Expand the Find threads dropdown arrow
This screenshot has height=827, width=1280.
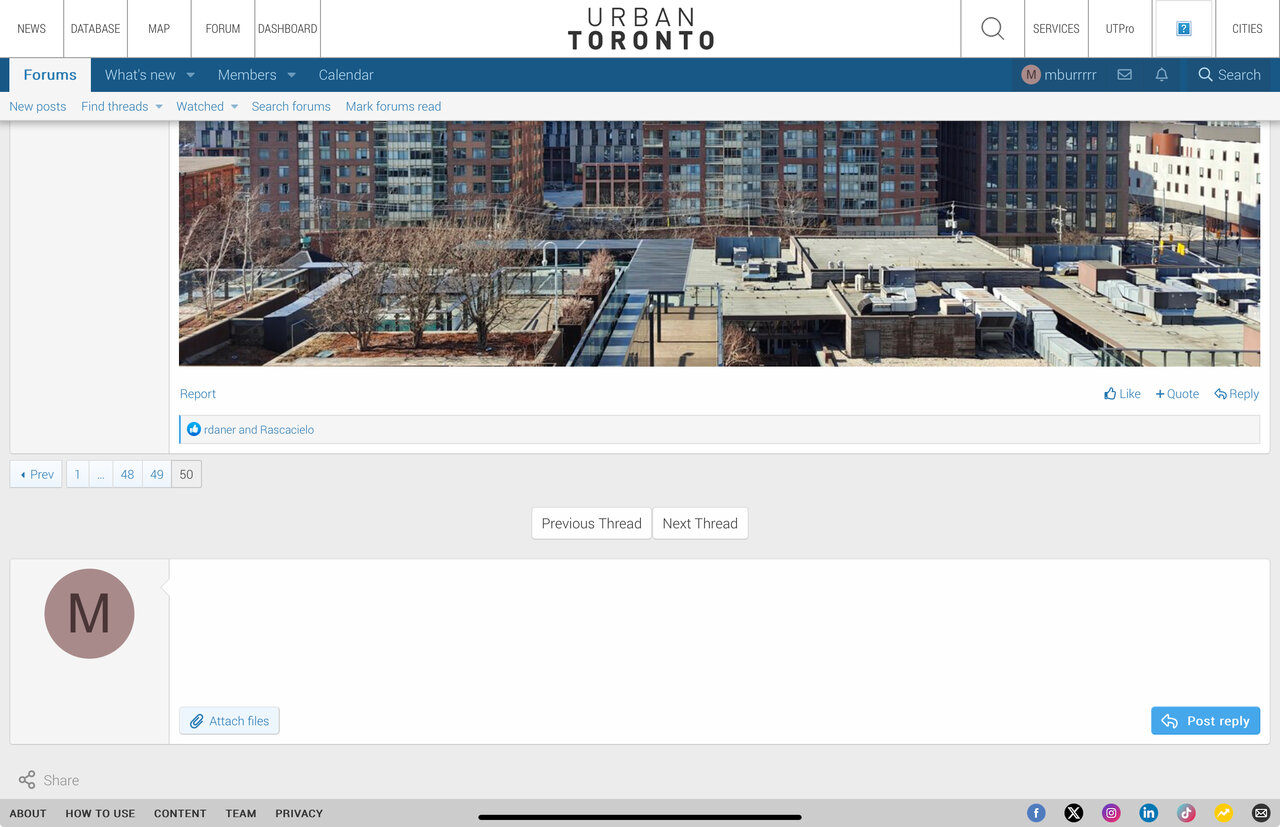point(158,107)
